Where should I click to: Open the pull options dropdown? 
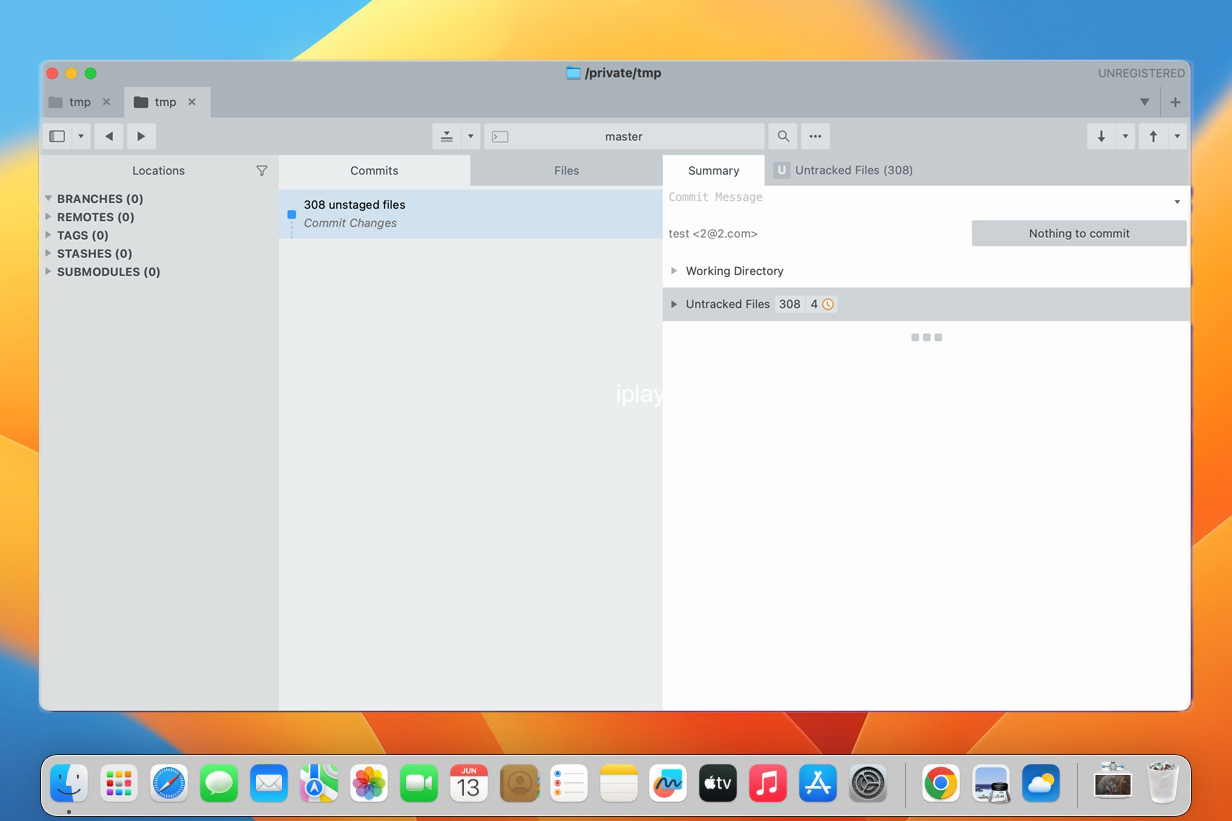click(1125, 136)
